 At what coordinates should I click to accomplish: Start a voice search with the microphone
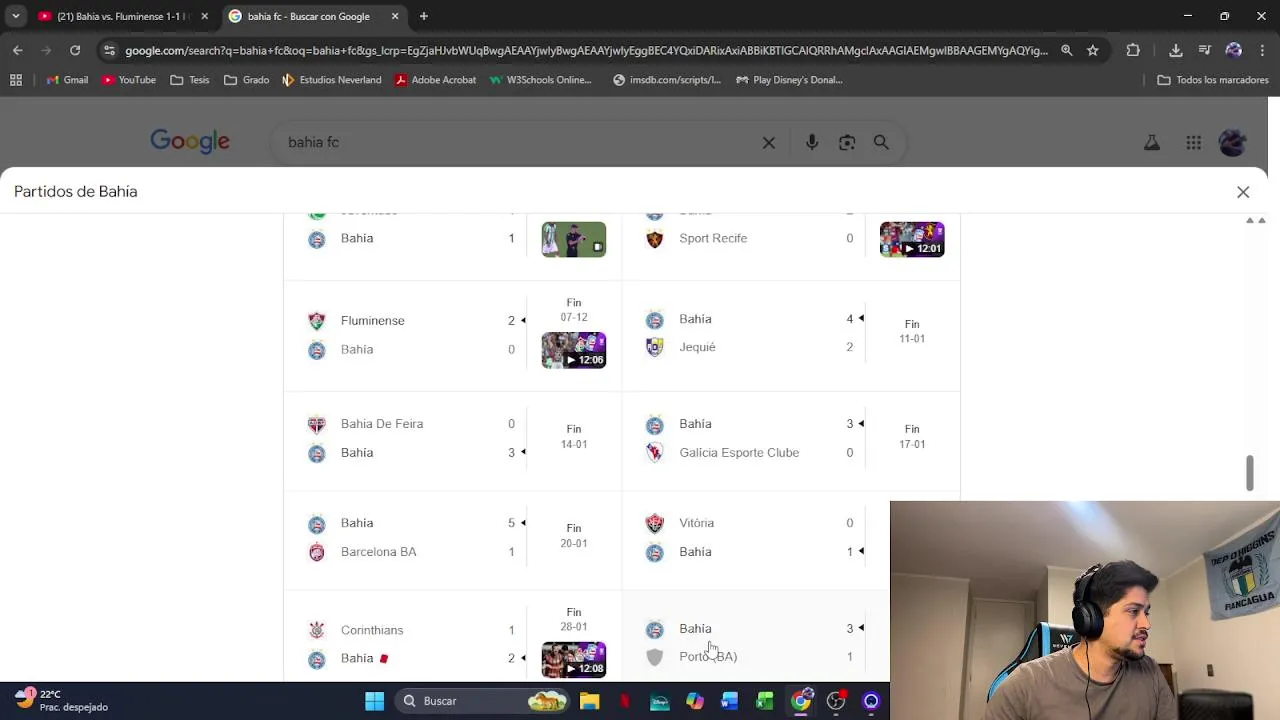tap(812, 142)
